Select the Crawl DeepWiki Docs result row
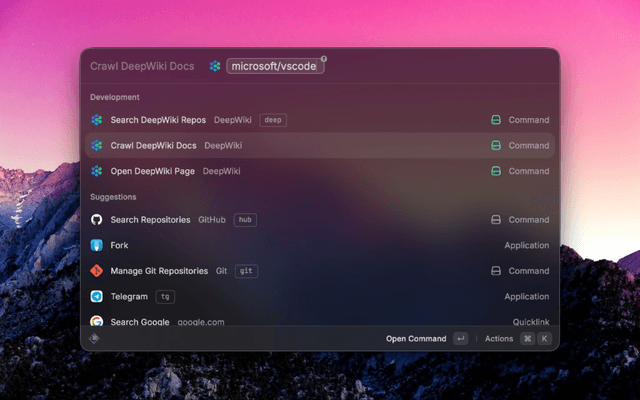 tap(320, 145)
